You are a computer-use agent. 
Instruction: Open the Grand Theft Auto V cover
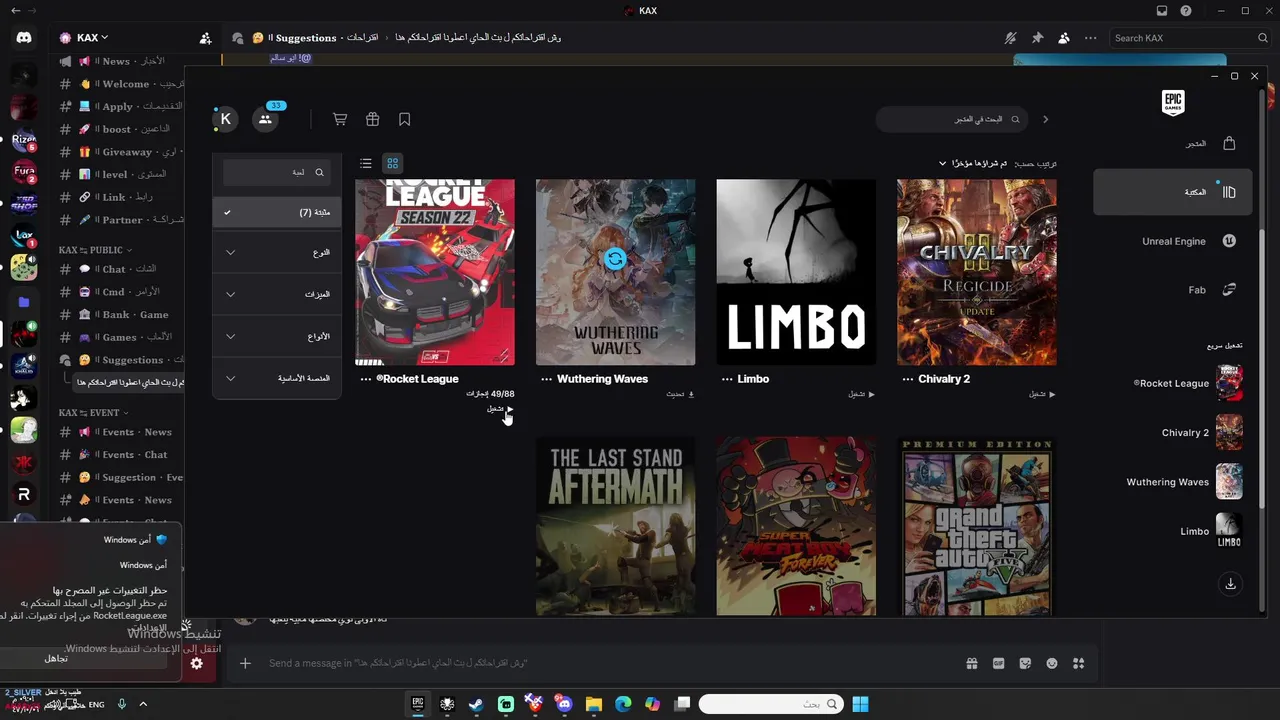coord(977,526)
